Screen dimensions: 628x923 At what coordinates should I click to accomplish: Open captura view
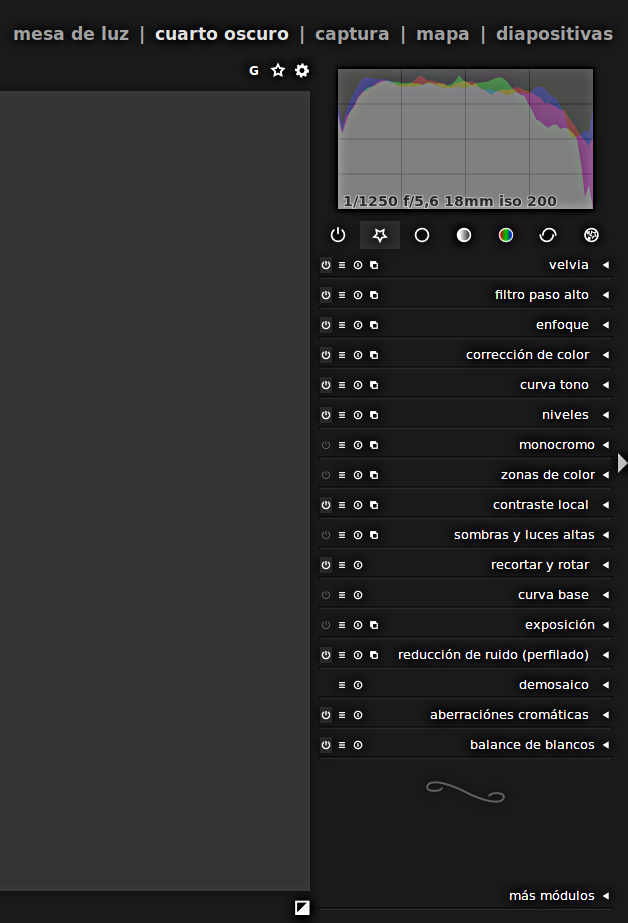352,34
